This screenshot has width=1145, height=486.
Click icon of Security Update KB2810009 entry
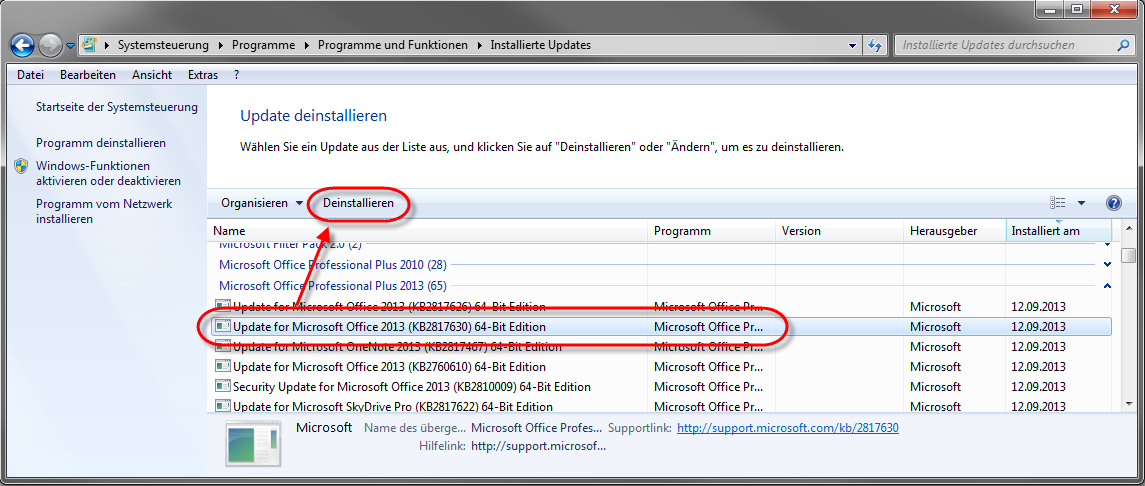coord(224,387)
